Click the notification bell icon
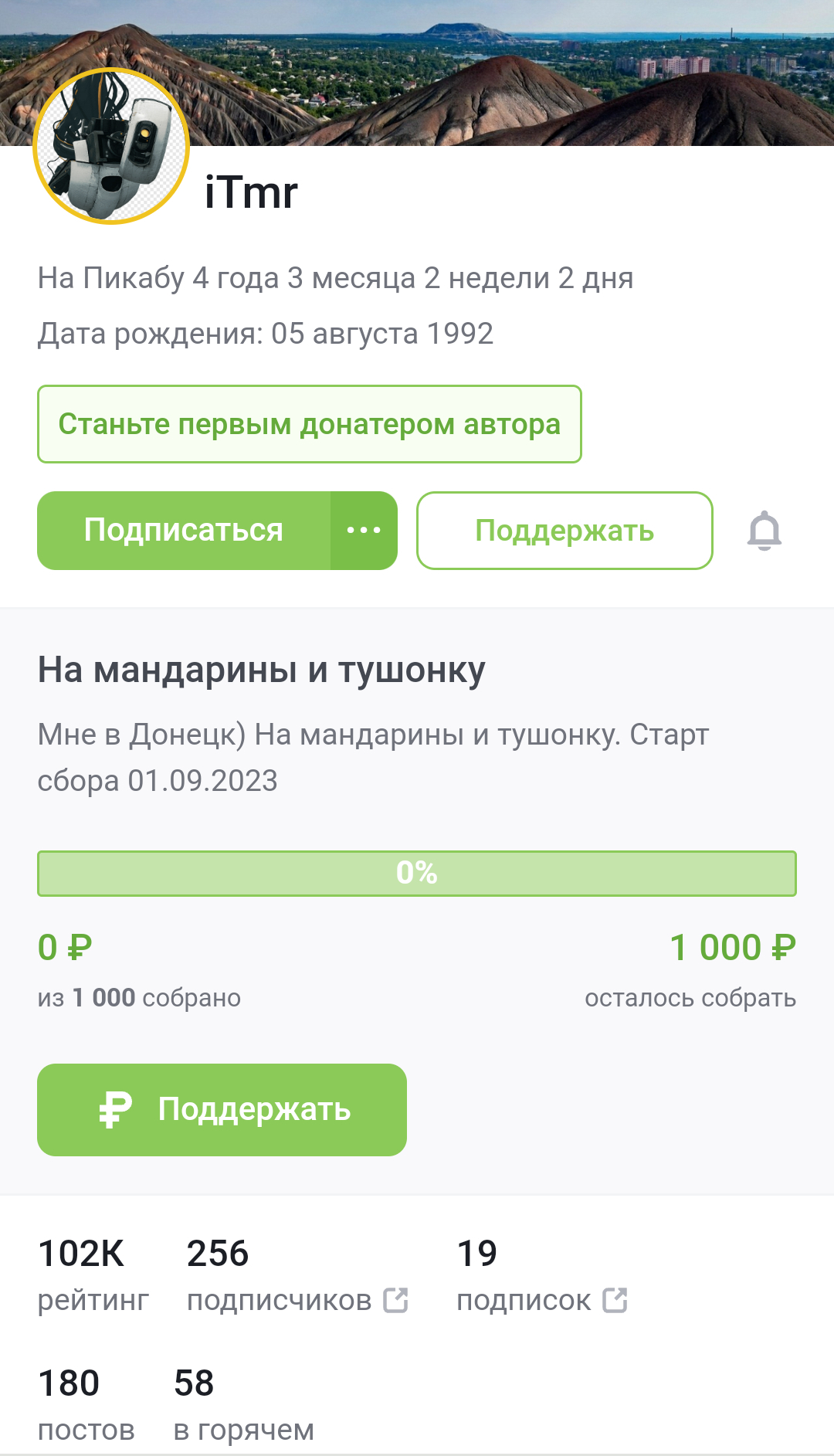 point(764,531)
